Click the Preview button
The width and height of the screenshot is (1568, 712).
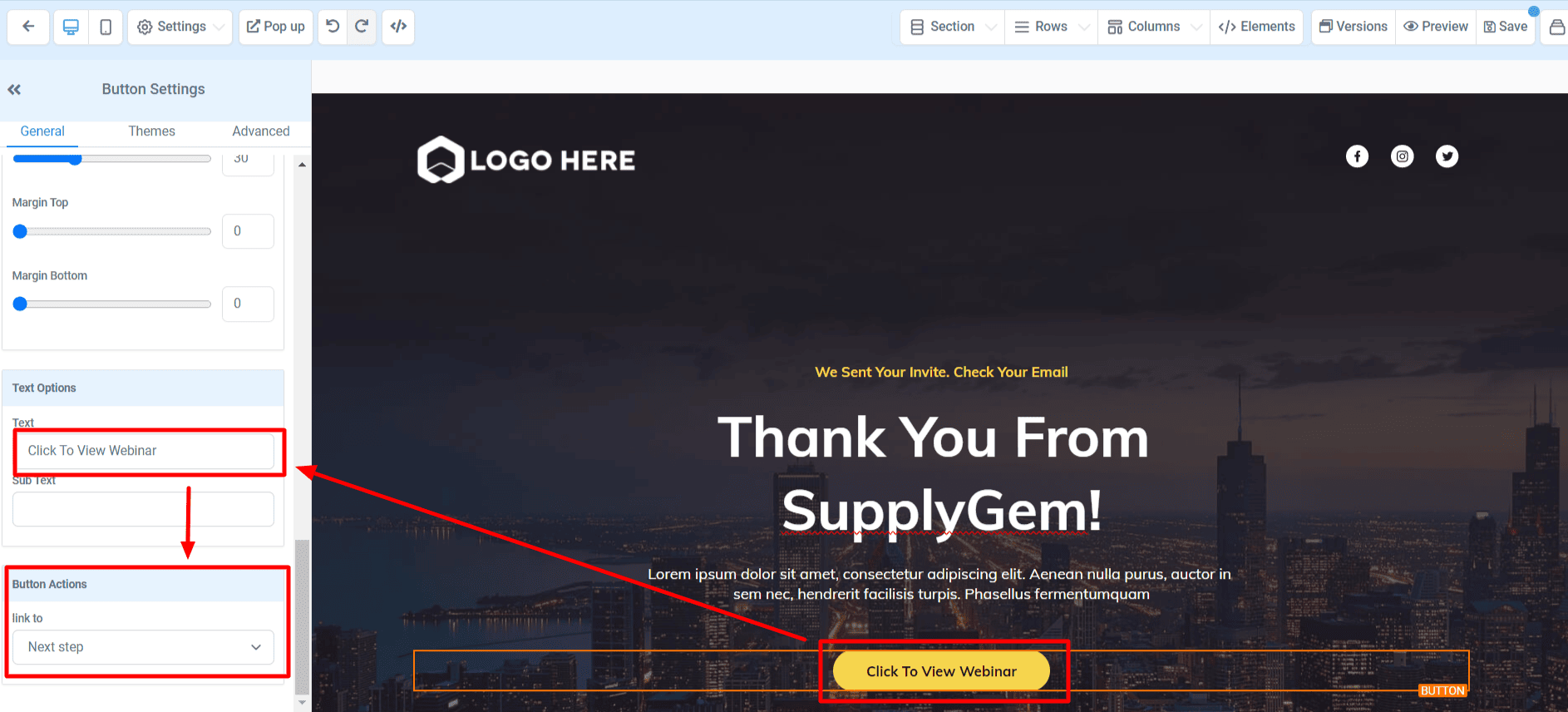[x=1436, y=27]
